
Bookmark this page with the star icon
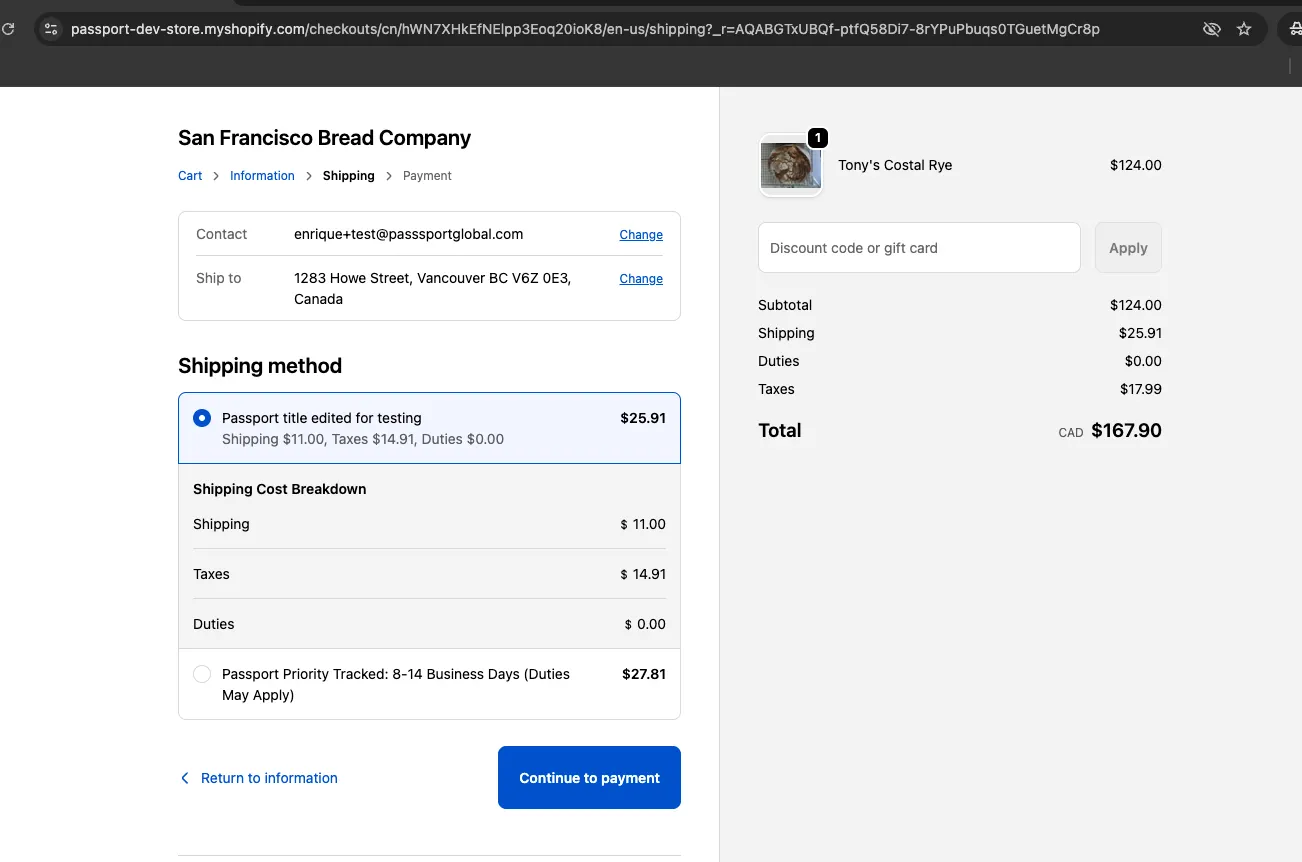1244,29
